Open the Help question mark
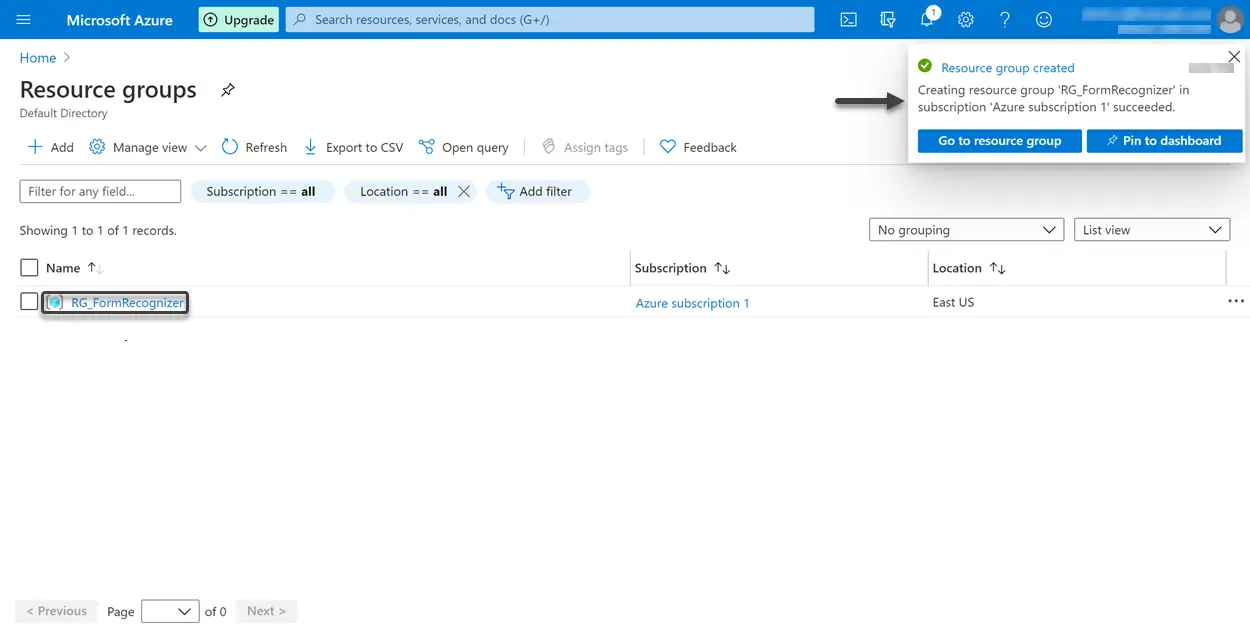This screenshot has height=642, width=1250. pyautogui.click(x=1005, y=20)
